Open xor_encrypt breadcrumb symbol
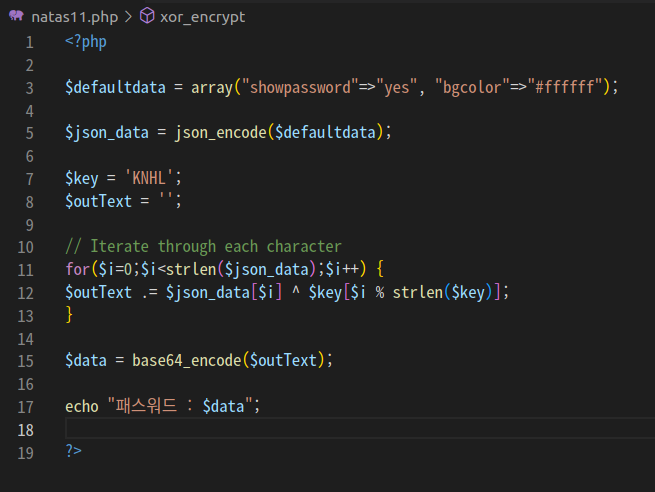This screenshot has width=655, height=492. 203,17
